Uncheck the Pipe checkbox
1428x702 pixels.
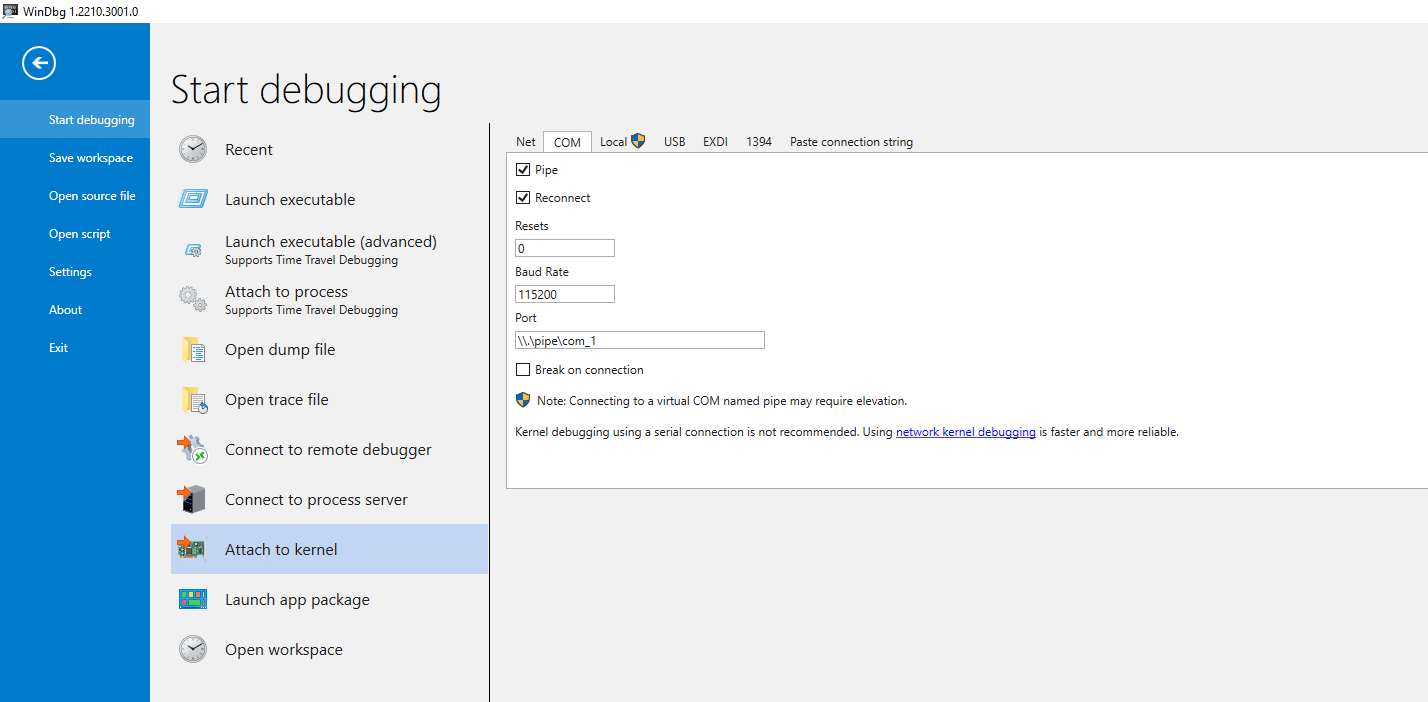(x=523, y=170)
